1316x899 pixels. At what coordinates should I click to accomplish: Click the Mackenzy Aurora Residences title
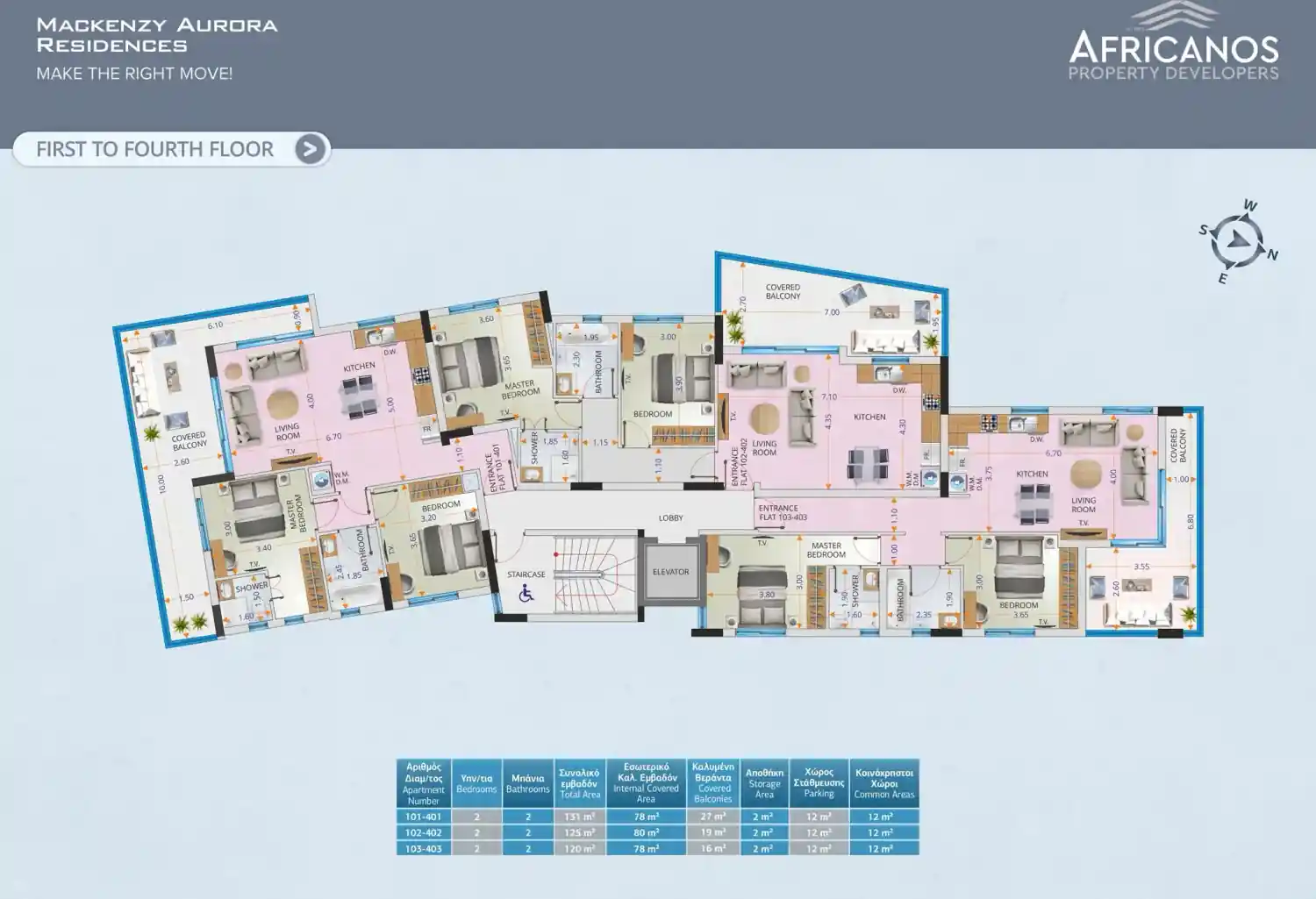[x=156, y=35]
